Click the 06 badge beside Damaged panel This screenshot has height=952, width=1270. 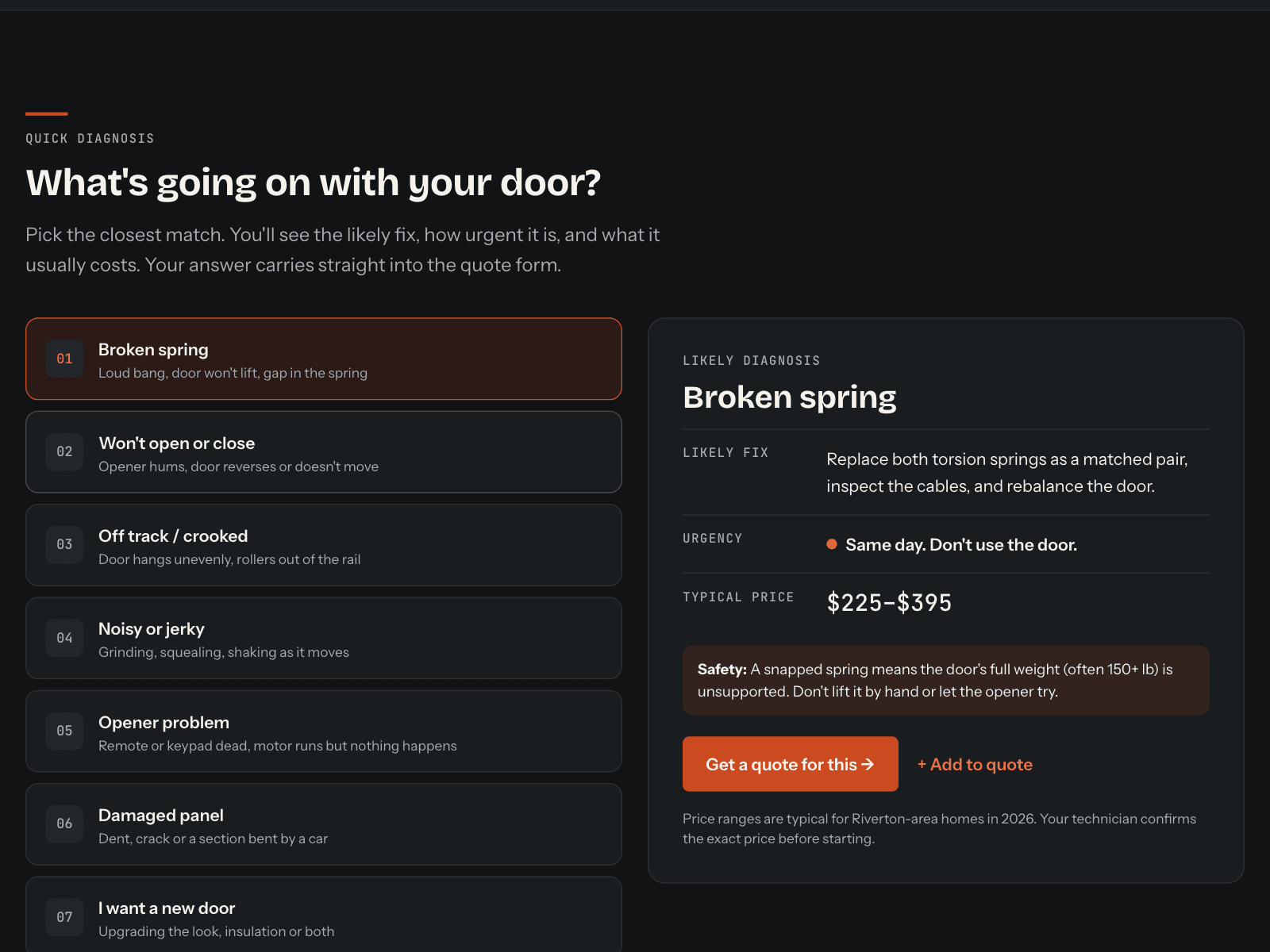pos(64,823)
